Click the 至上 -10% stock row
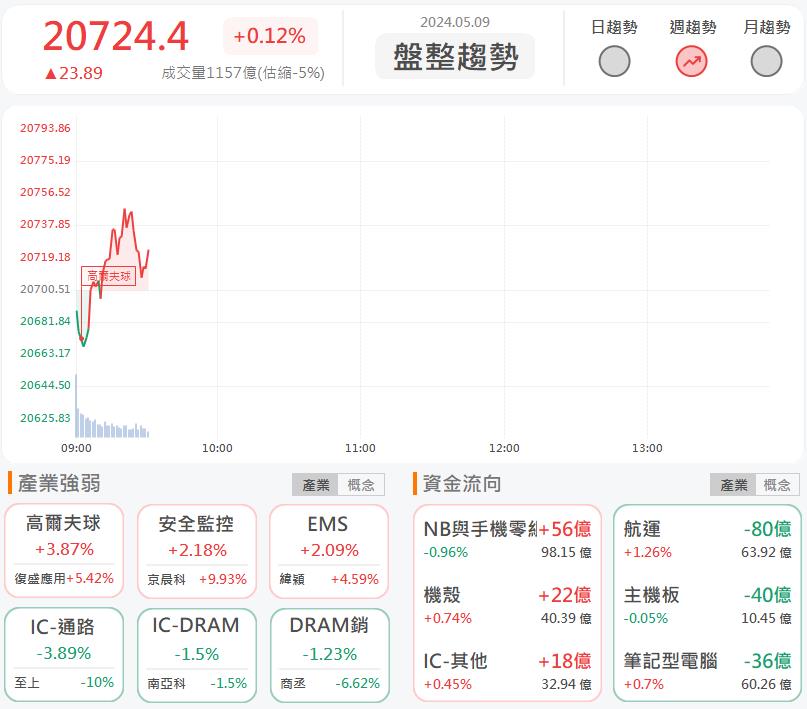 click(x=64, y=683)
